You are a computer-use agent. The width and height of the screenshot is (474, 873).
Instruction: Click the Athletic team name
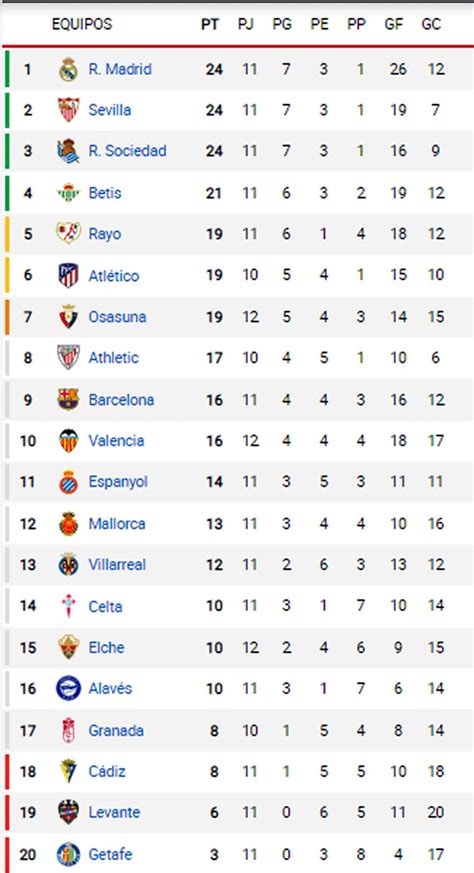click(x=114, y=358)
